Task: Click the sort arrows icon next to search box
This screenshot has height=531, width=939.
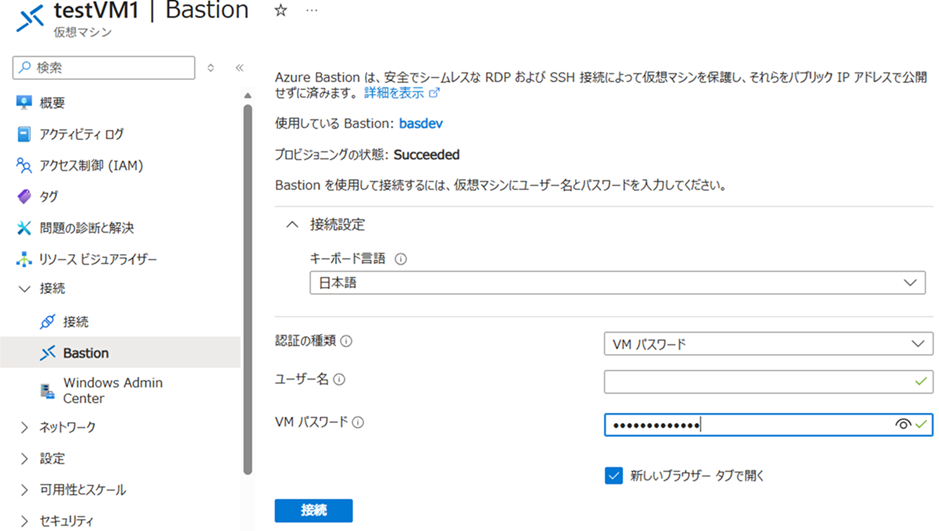Action: (x=210, y=68)
